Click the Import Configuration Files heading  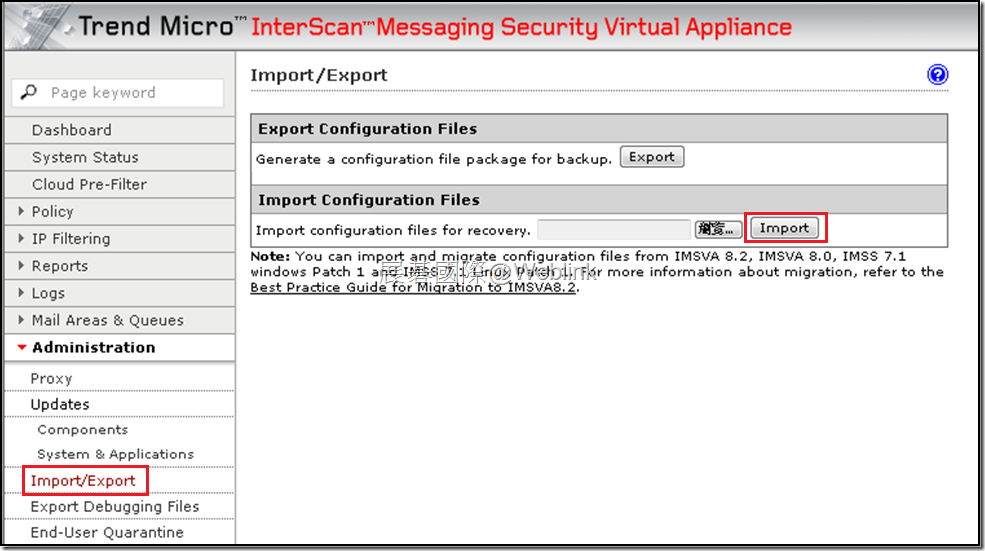pyautogui.click(x=369, y=200)
